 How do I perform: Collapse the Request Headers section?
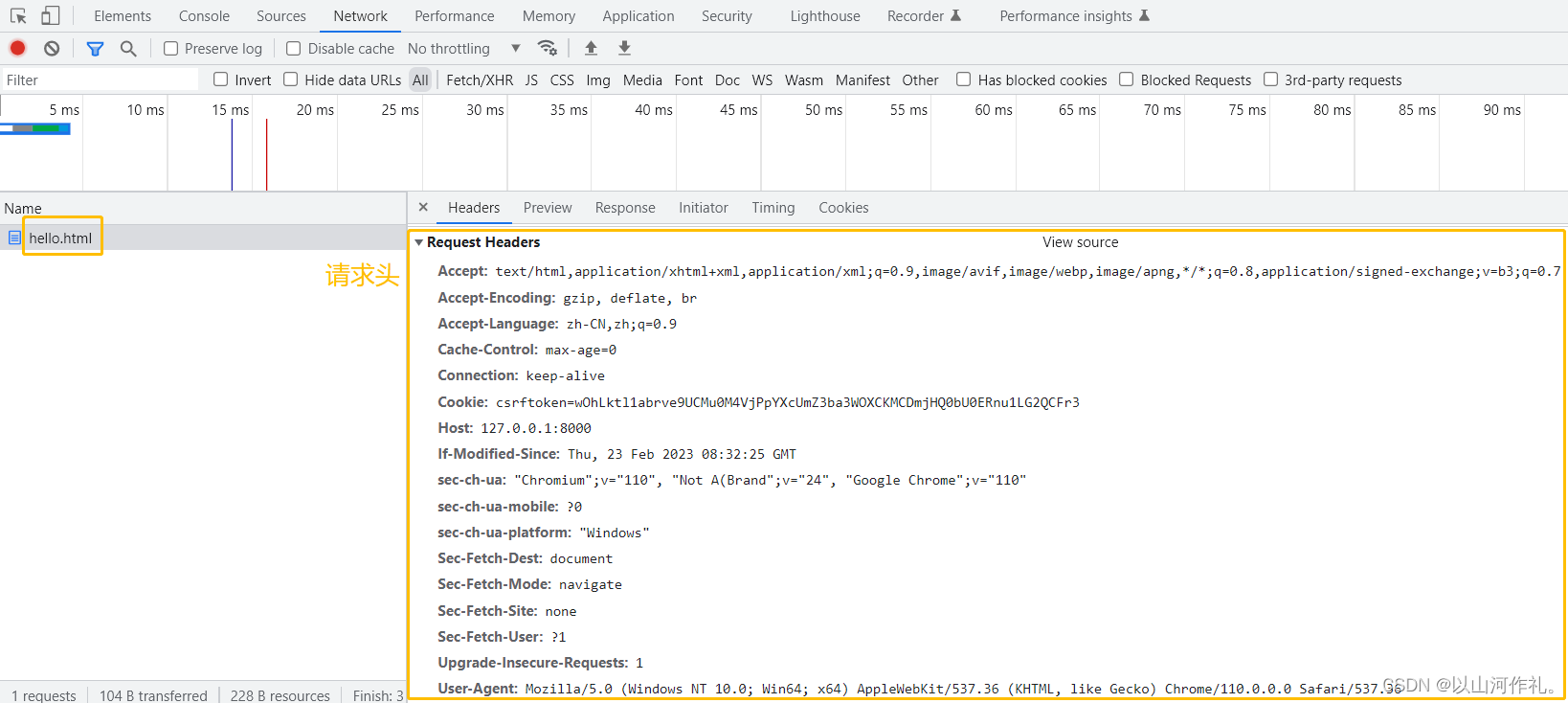419,243
